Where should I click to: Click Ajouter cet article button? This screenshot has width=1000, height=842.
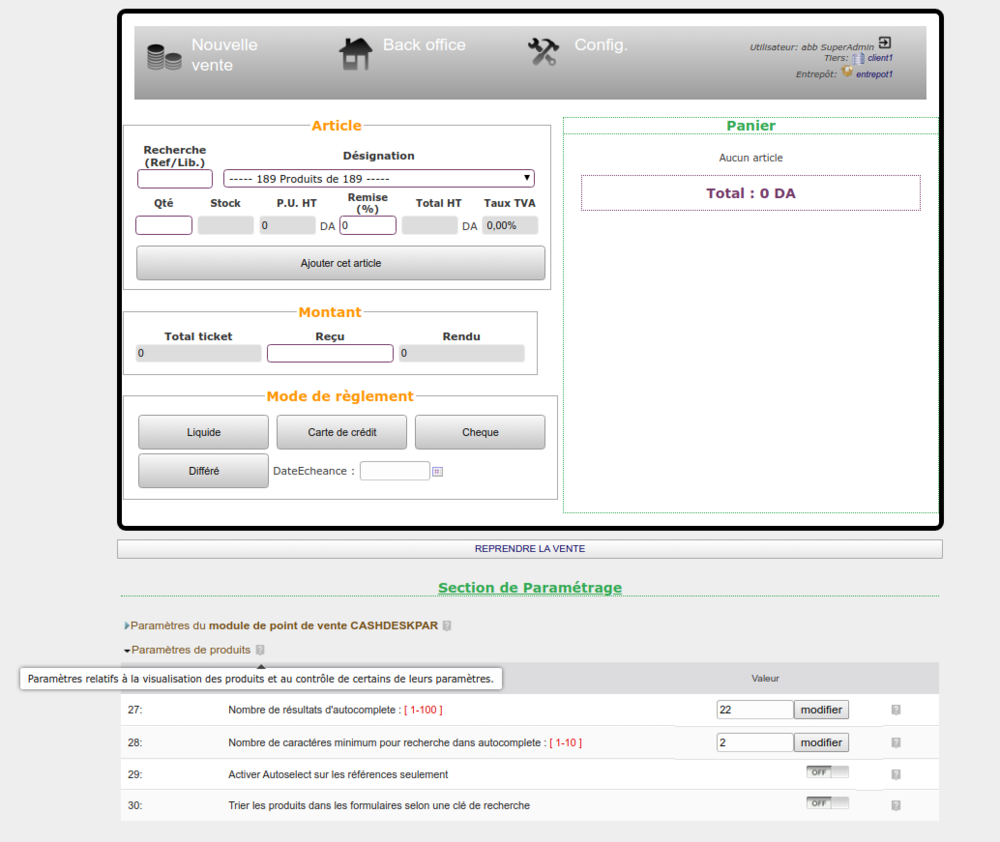click(340, 263)
